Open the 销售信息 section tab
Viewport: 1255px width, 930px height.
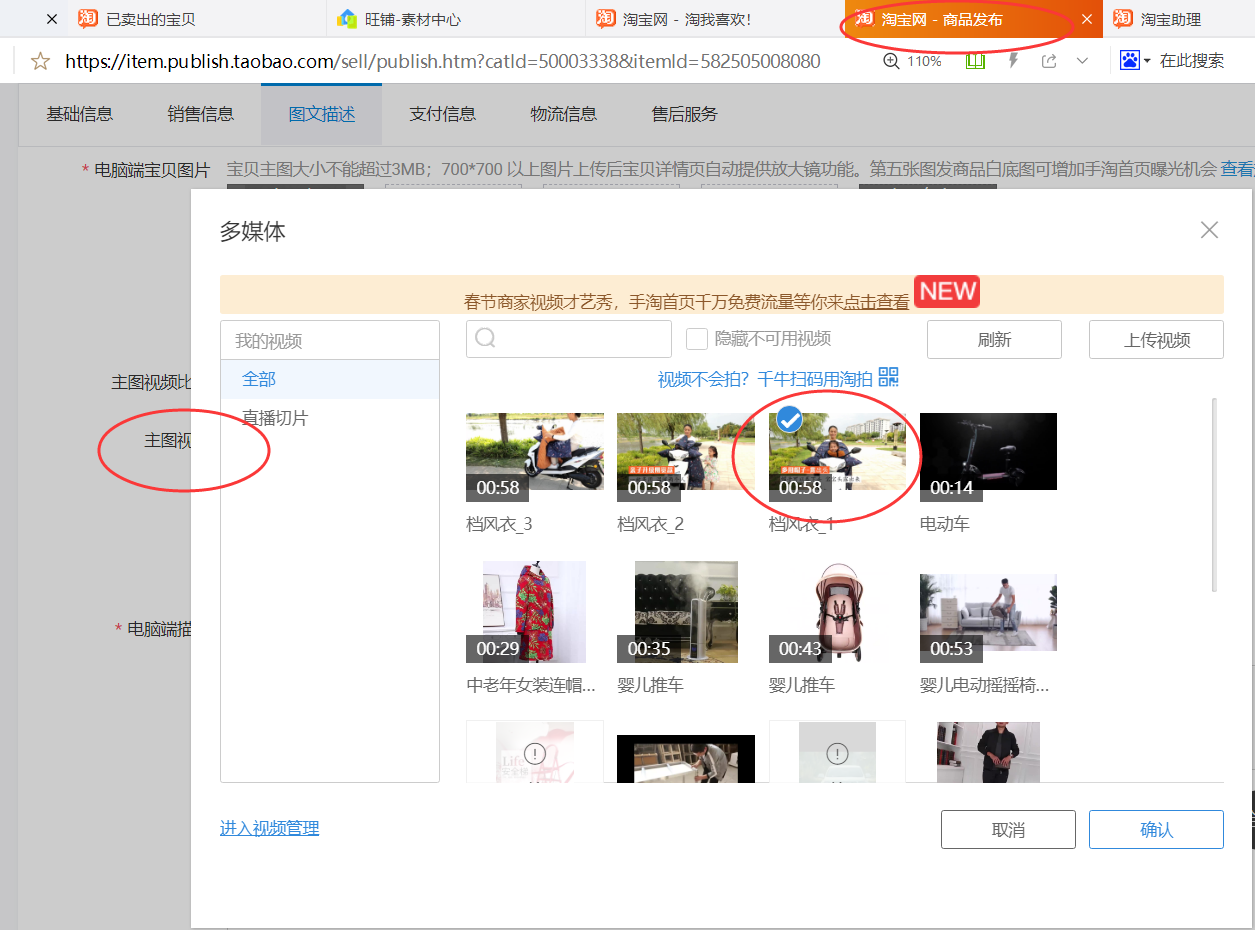click(x=201, y=114)
